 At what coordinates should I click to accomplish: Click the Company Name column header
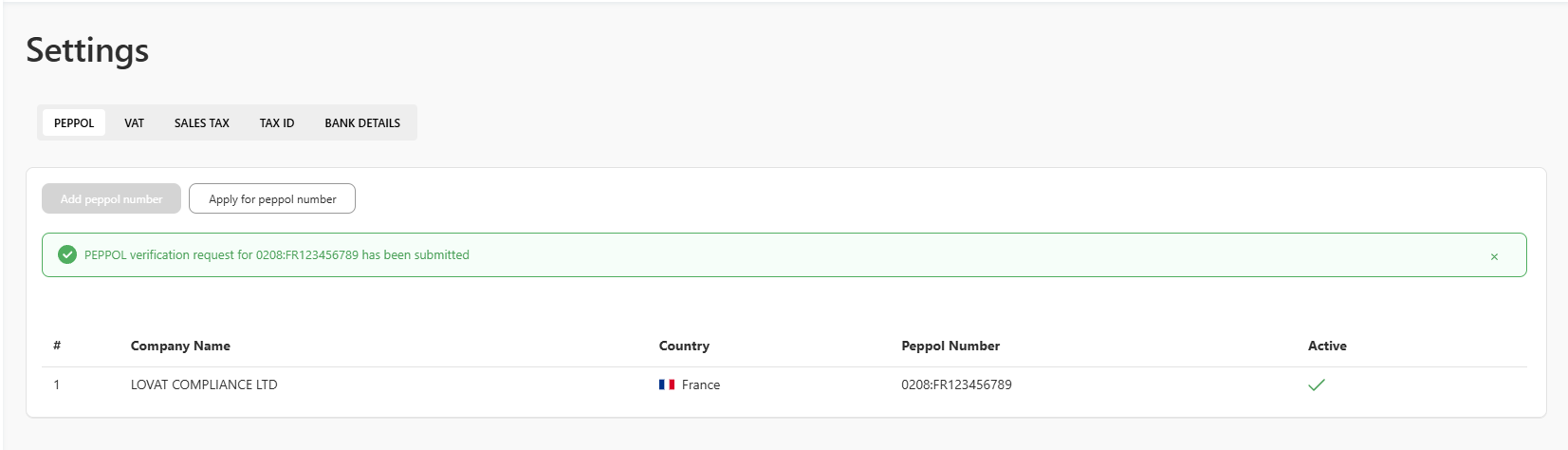pos(180,346)
